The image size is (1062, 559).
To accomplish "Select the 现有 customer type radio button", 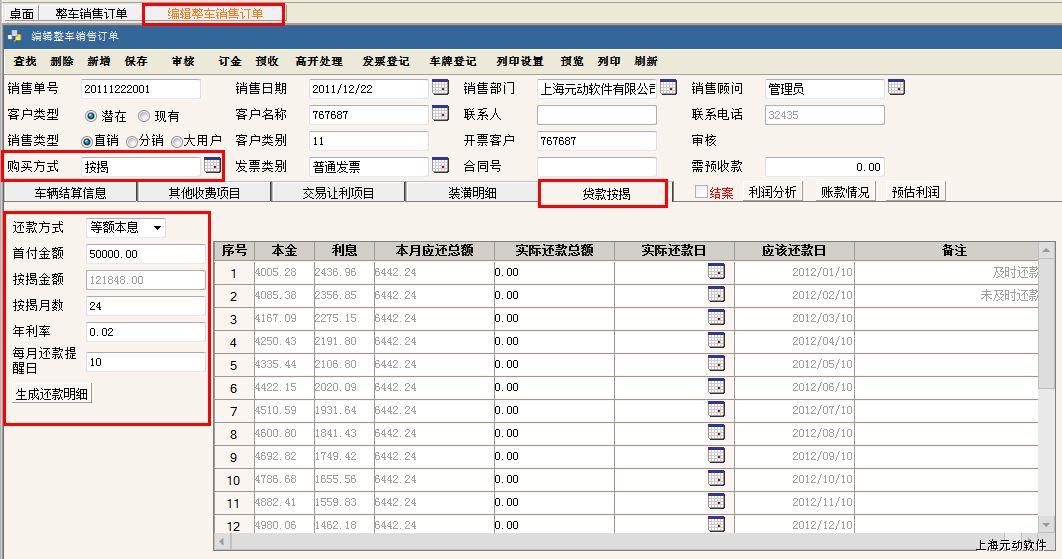I will coord(144,116).
